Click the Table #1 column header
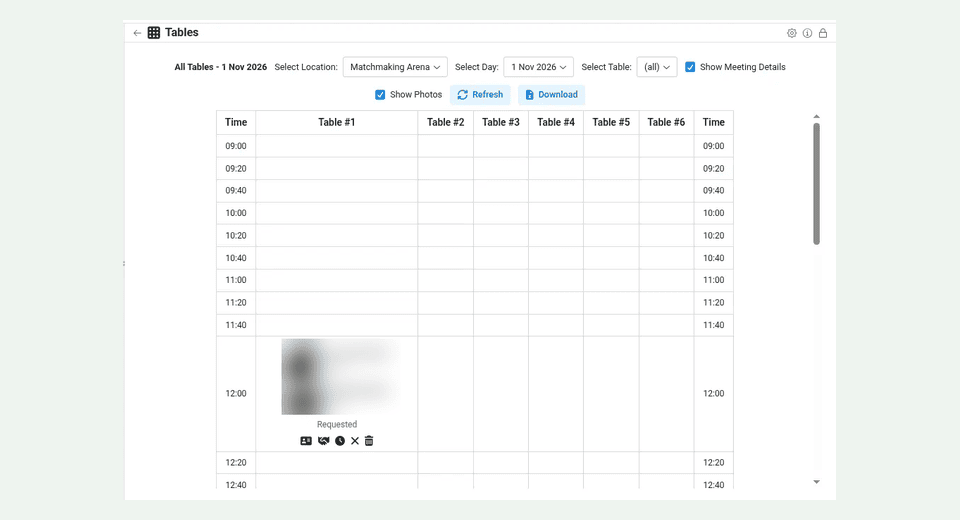The image size is (960, 520). (x=337, y=122)
